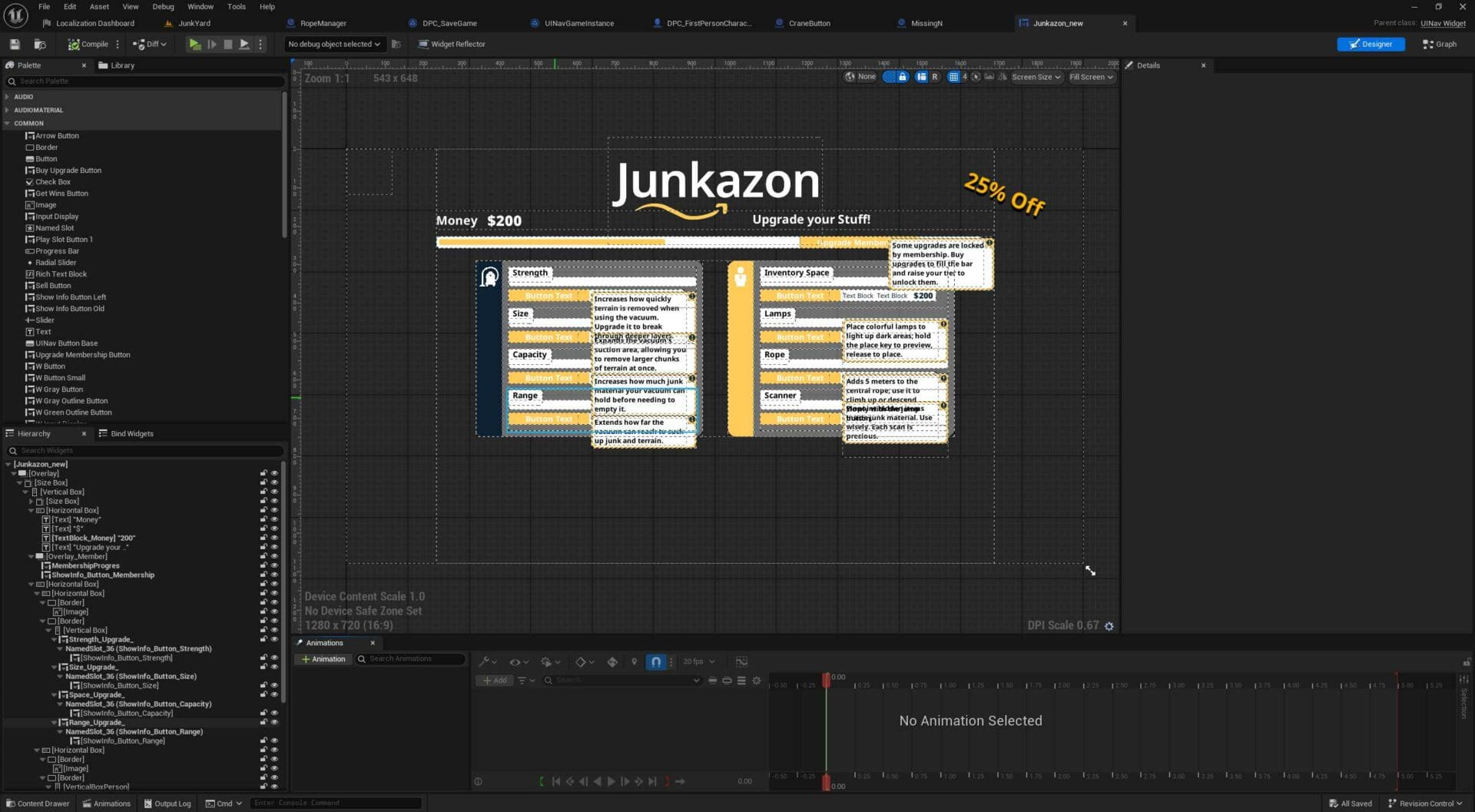Screen dimensions: 1475x812
Task: Toggle visibility eye for Strength_Upgrade_ widget
Action: click(274, 639)
